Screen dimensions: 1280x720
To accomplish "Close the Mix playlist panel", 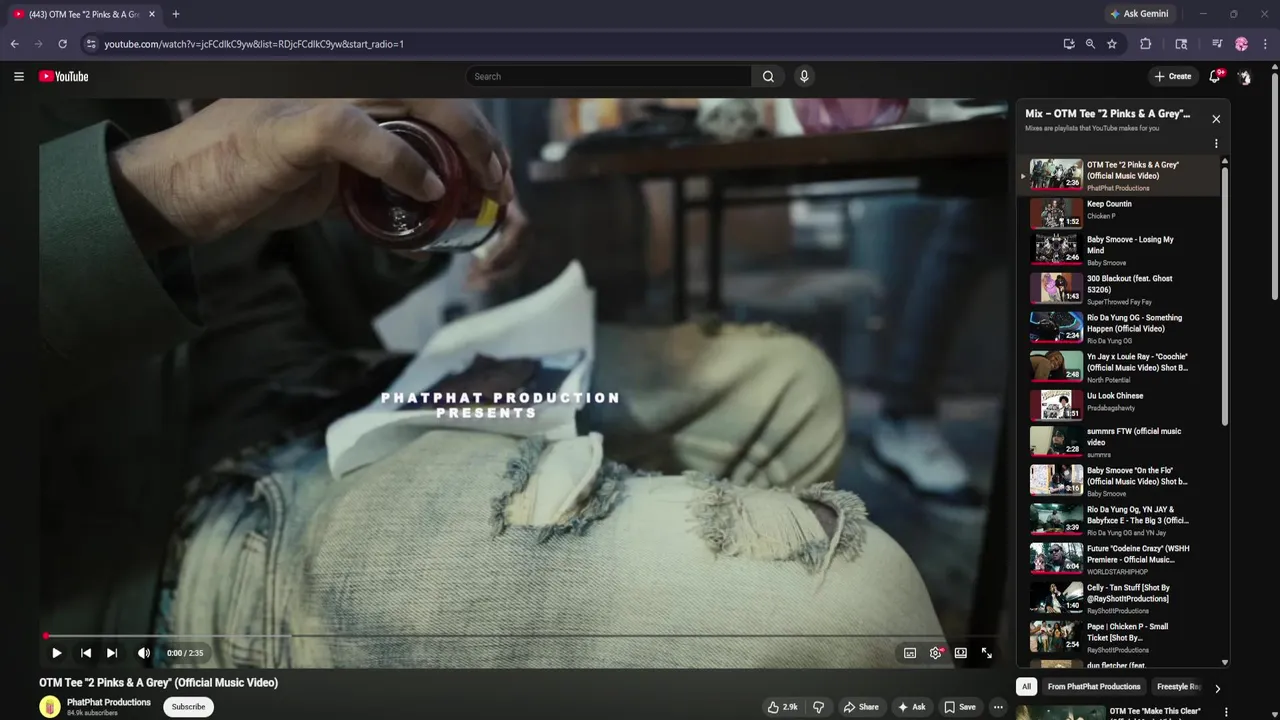I will [x=1216, y=119].
